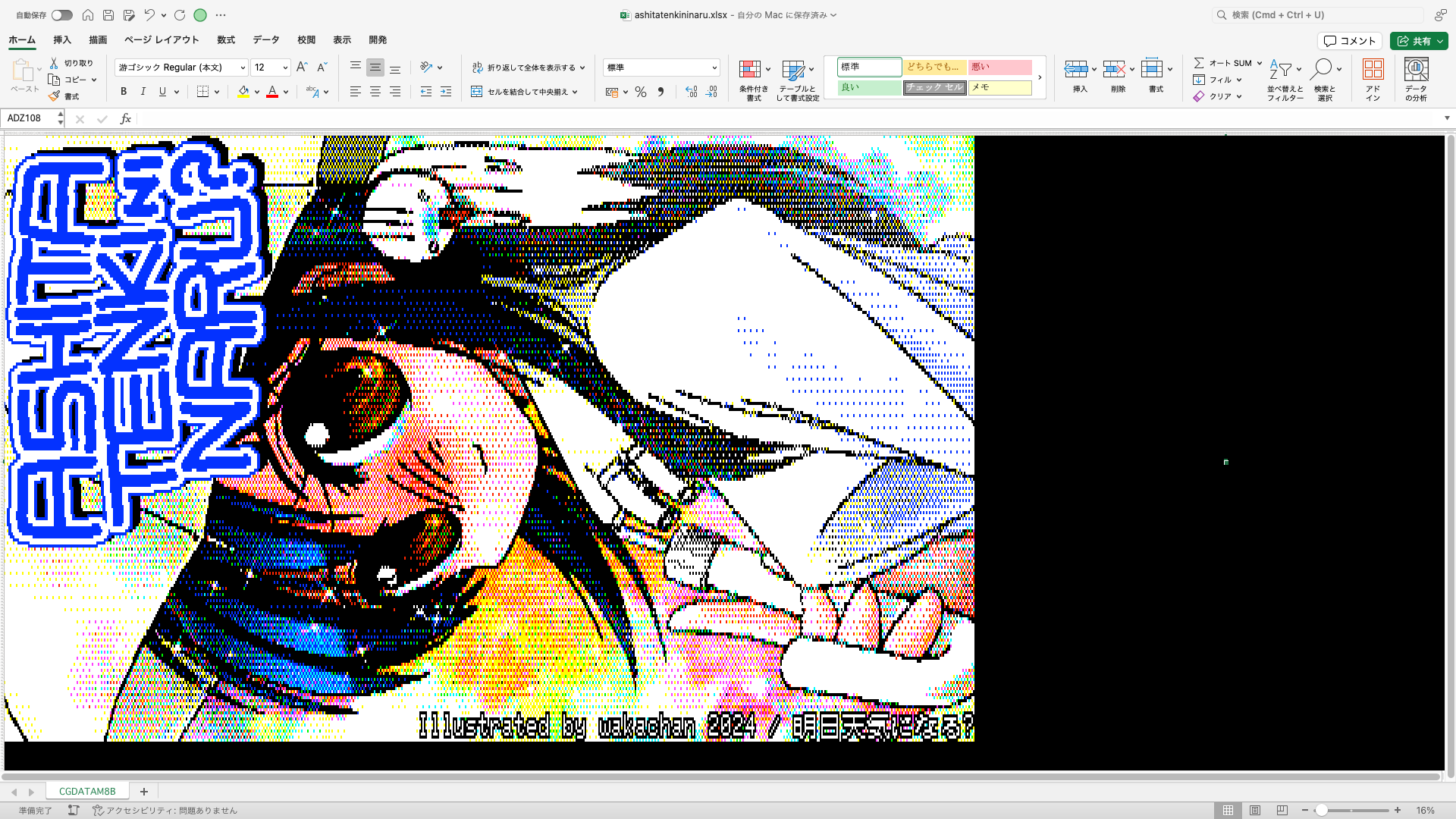This screenshot has width=1456, height=819.
Task: Click the comma style icon
Action: tap(661, 92)
